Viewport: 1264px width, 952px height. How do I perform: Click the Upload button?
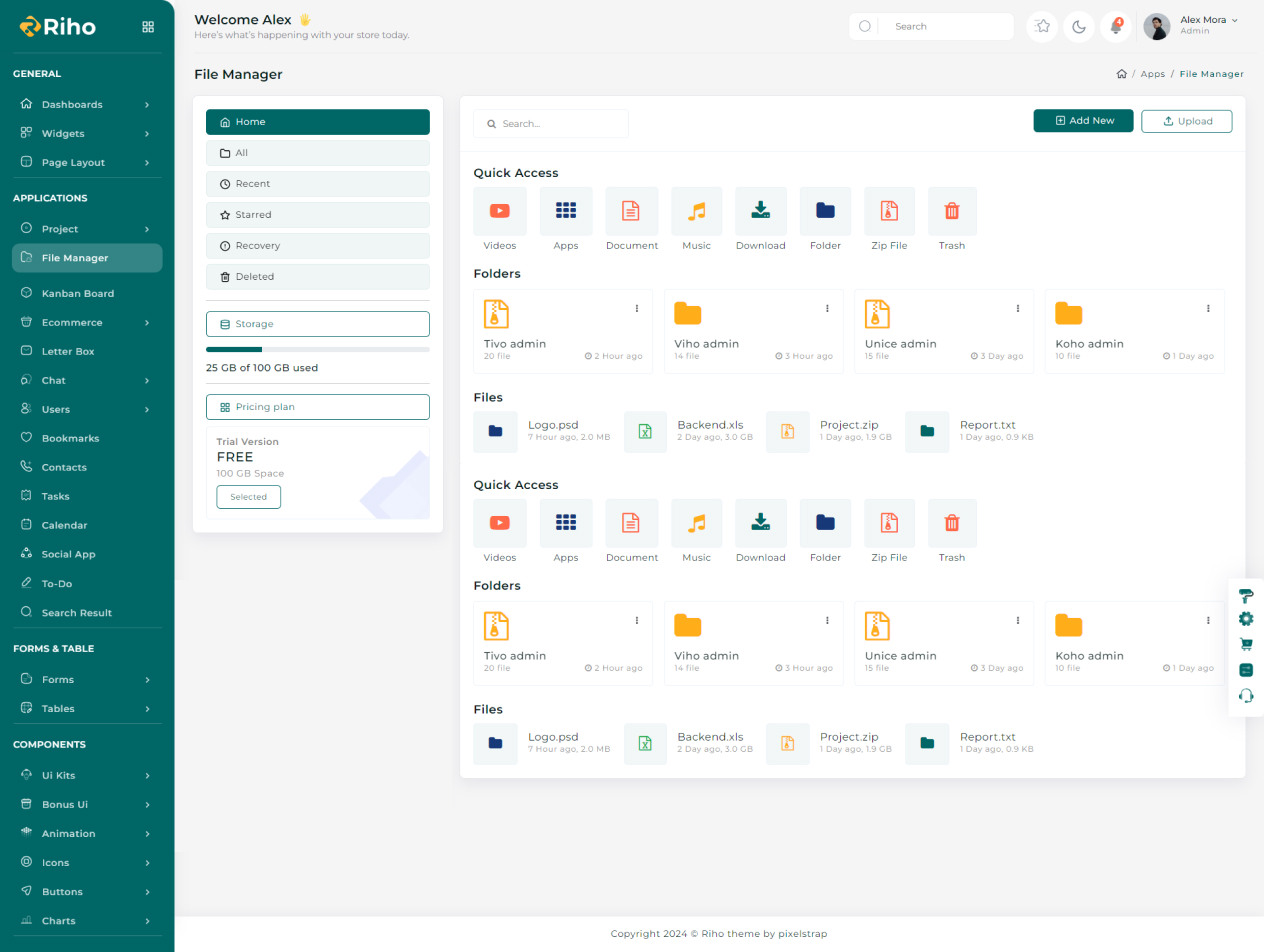(x=1186, y=121)
